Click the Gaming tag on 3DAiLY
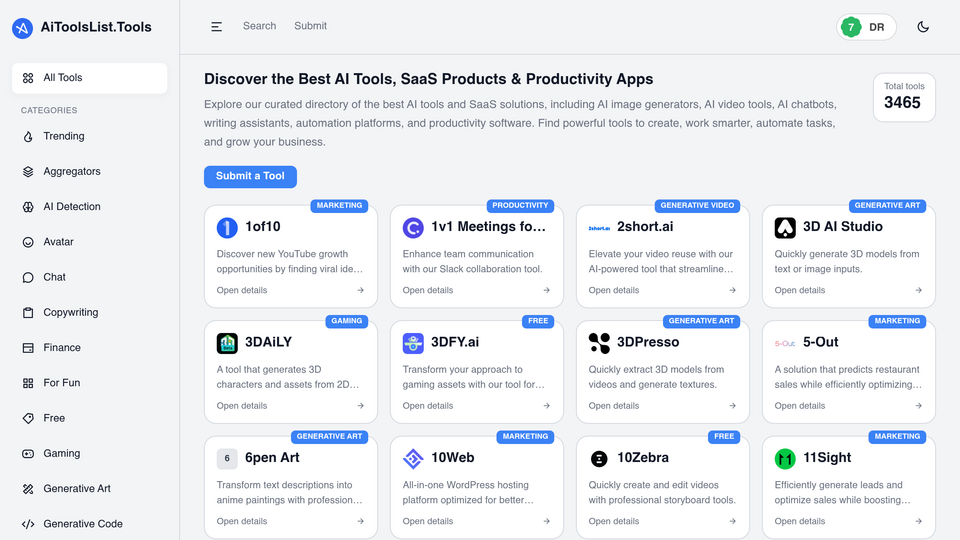 coord(347,321)
